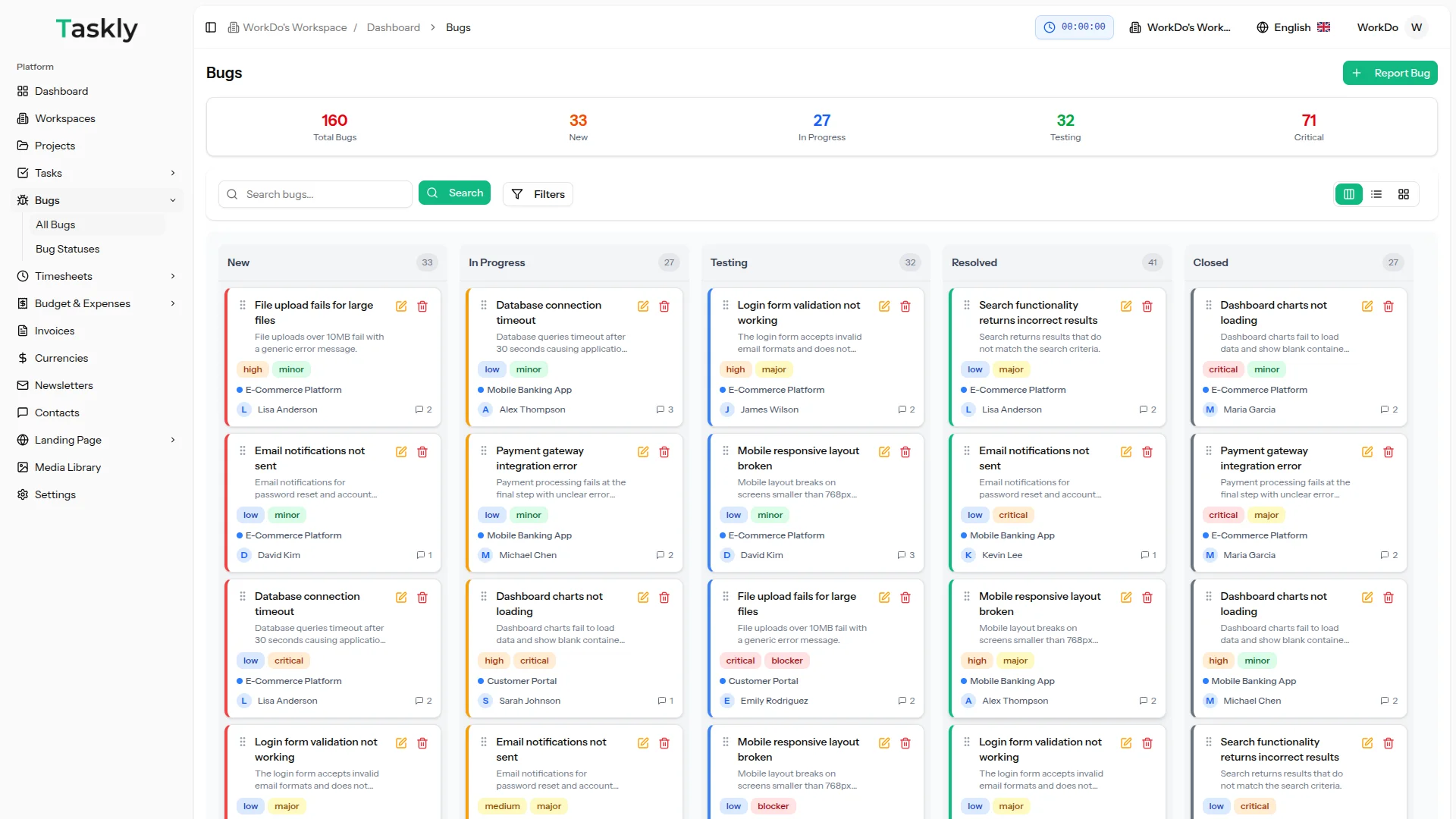Click the 'critical' tag on Dashboard charts Closed card
Screen dimensions: 1456x819
pos(1222,369)
